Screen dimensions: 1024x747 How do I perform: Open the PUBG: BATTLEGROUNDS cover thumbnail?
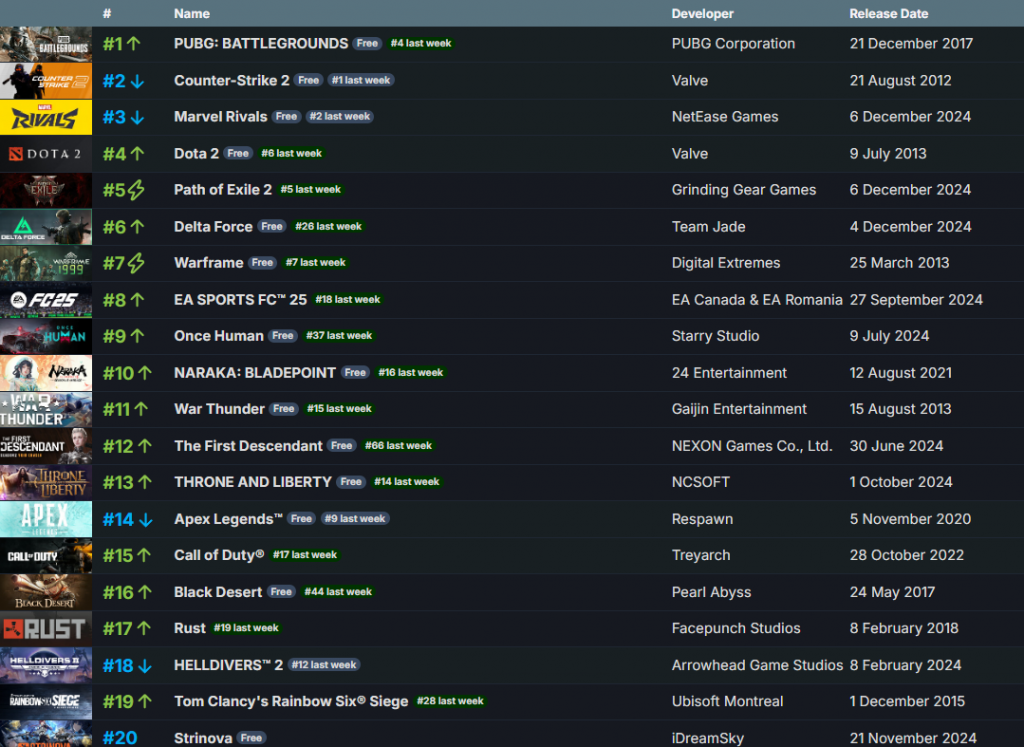46,44
